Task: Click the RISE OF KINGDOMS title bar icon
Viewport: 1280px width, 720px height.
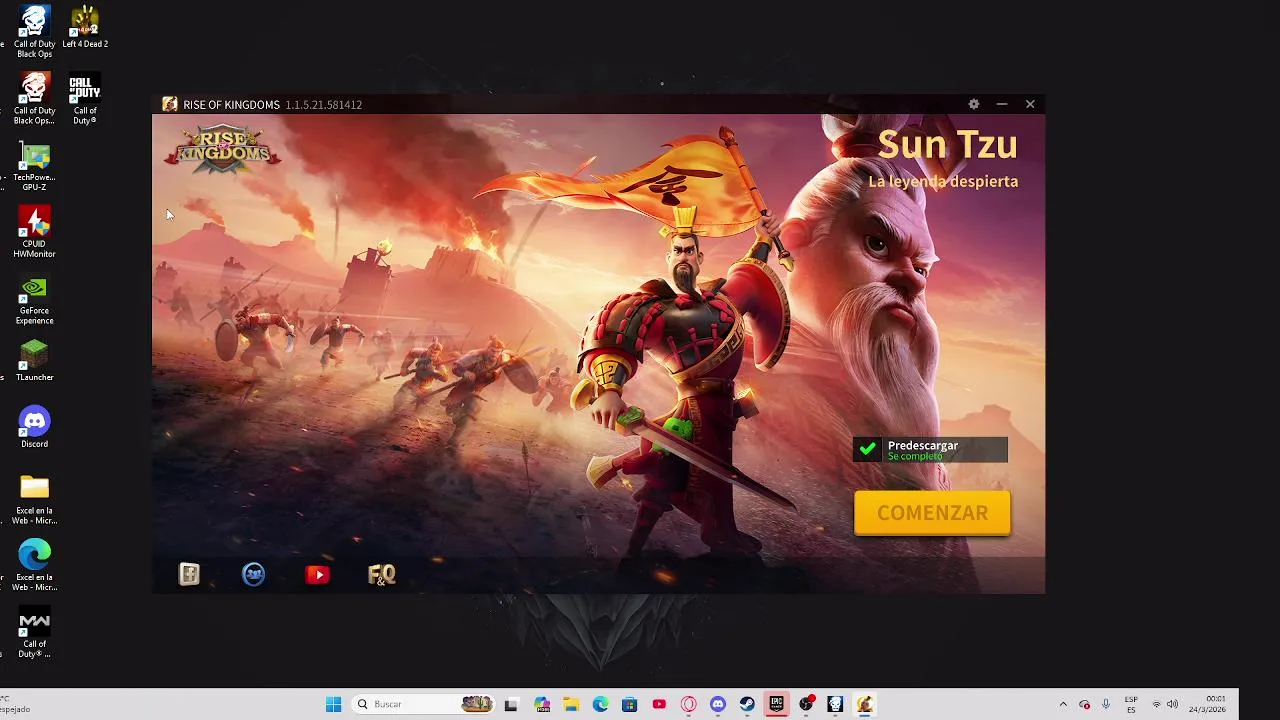Action: pos(170,104)
